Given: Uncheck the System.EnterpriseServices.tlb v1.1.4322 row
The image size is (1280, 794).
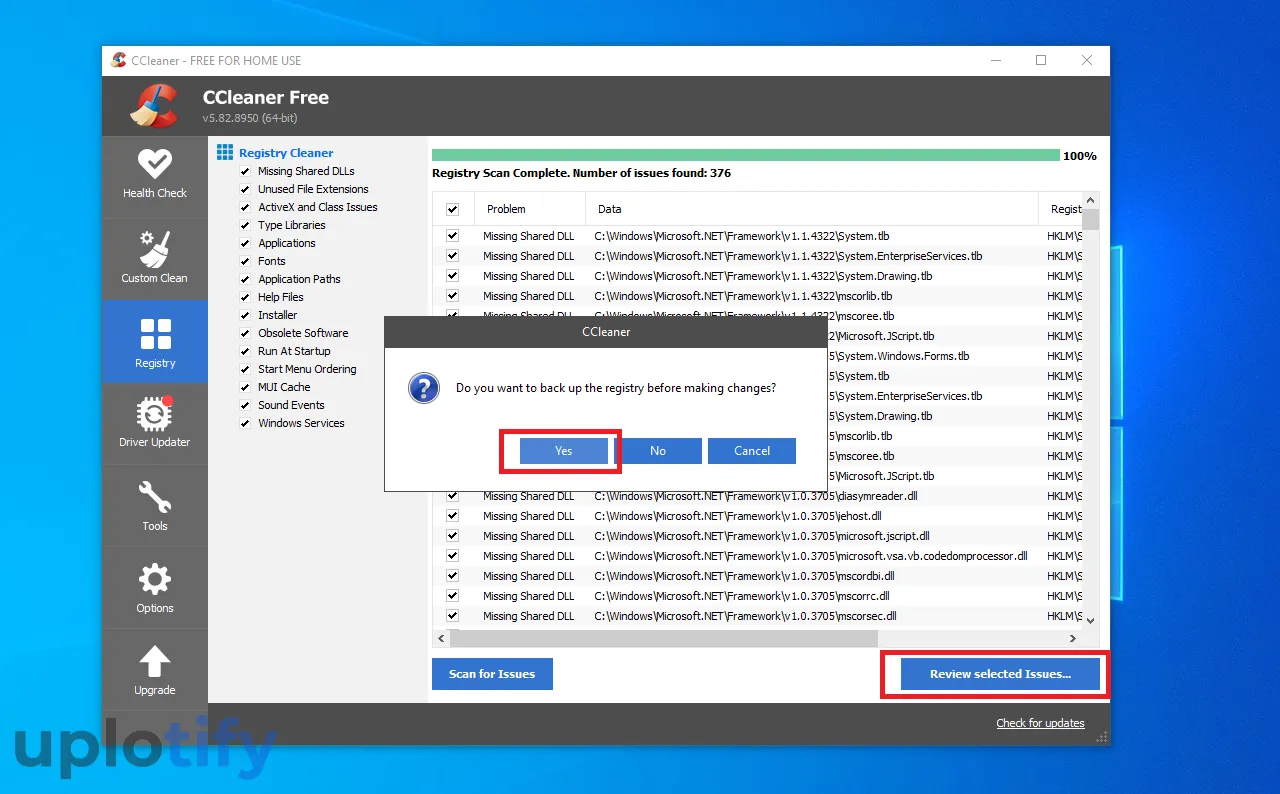Looking at the screenshot, I should tap(452, 256).
